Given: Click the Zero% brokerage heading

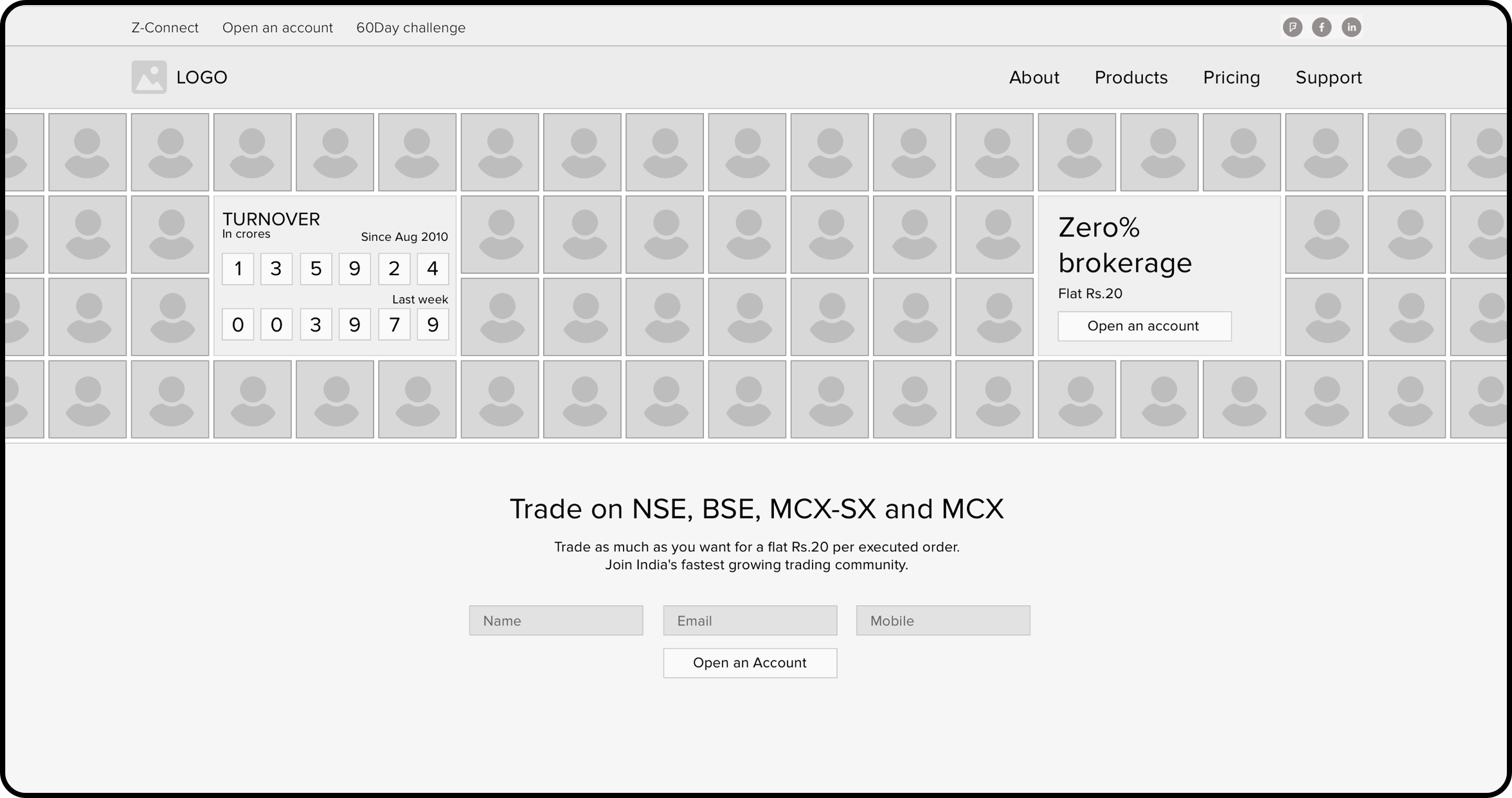Looking at the screenshot, I should coord(1124,245).
